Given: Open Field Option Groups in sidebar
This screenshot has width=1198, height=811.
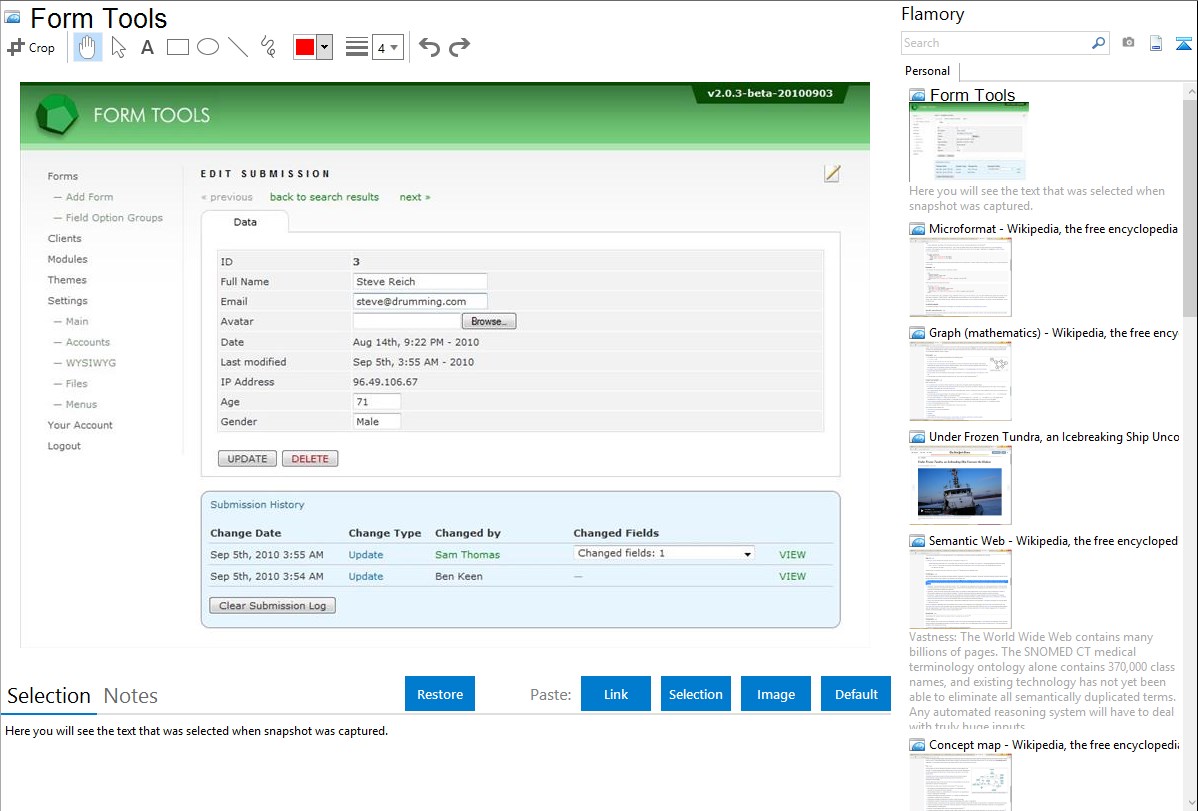Looking at the screenshot, I should pyautogui.click(x=114, y=217).
